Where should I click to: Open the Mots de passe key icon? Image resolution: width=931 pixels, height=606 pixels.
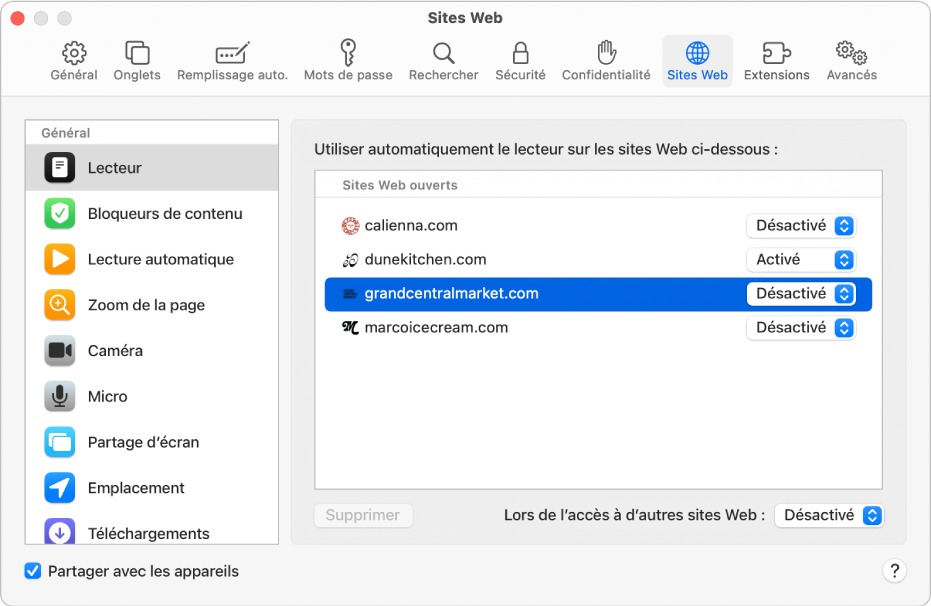tap(348, 53)
